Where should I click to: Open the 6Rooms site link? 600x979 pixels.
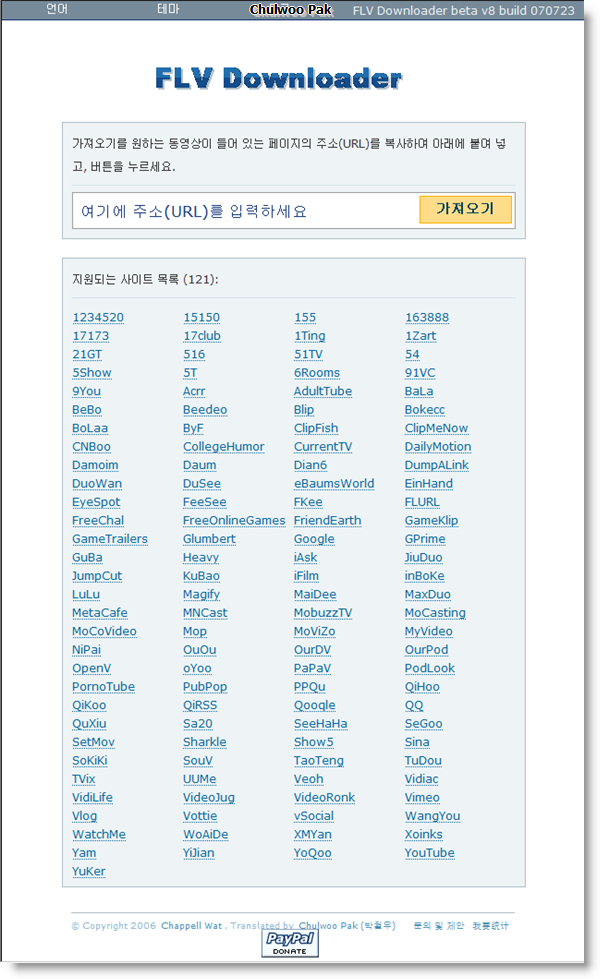click(317, 373)
